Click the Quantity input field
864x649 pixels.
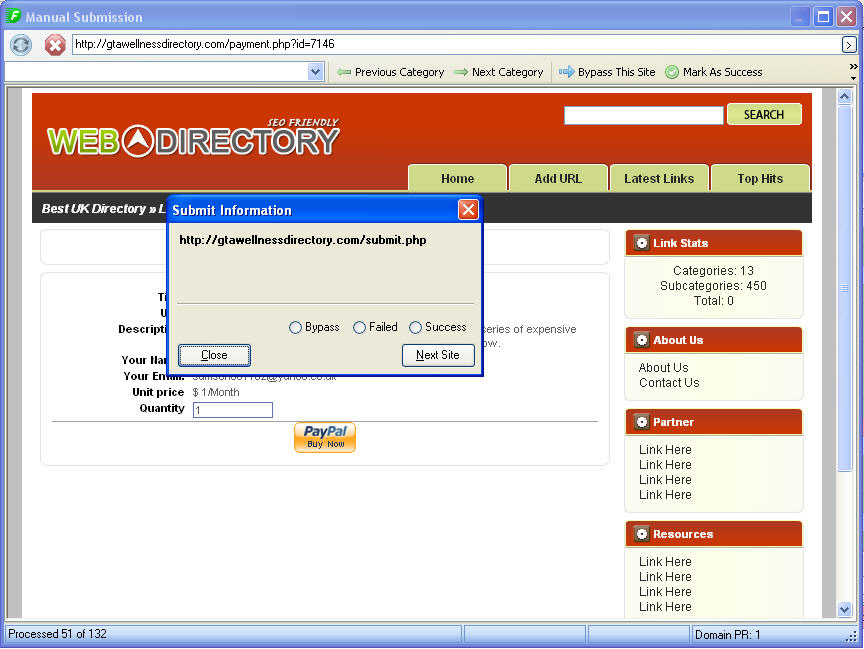pos(232,410)
